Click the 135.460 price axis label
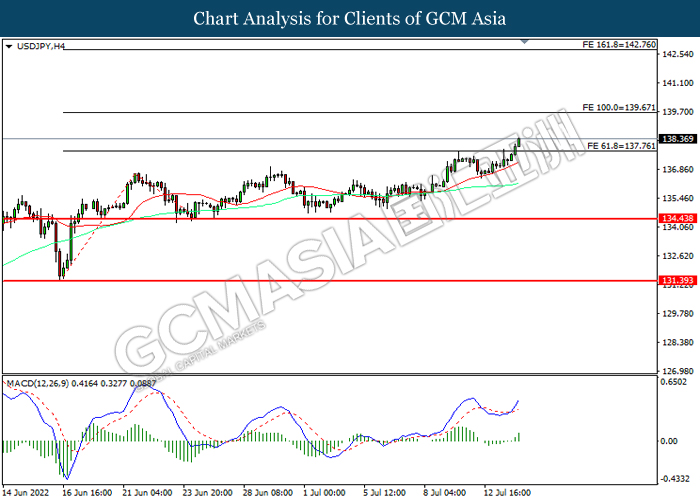The image size is (700, 500). tap(678, 198)
